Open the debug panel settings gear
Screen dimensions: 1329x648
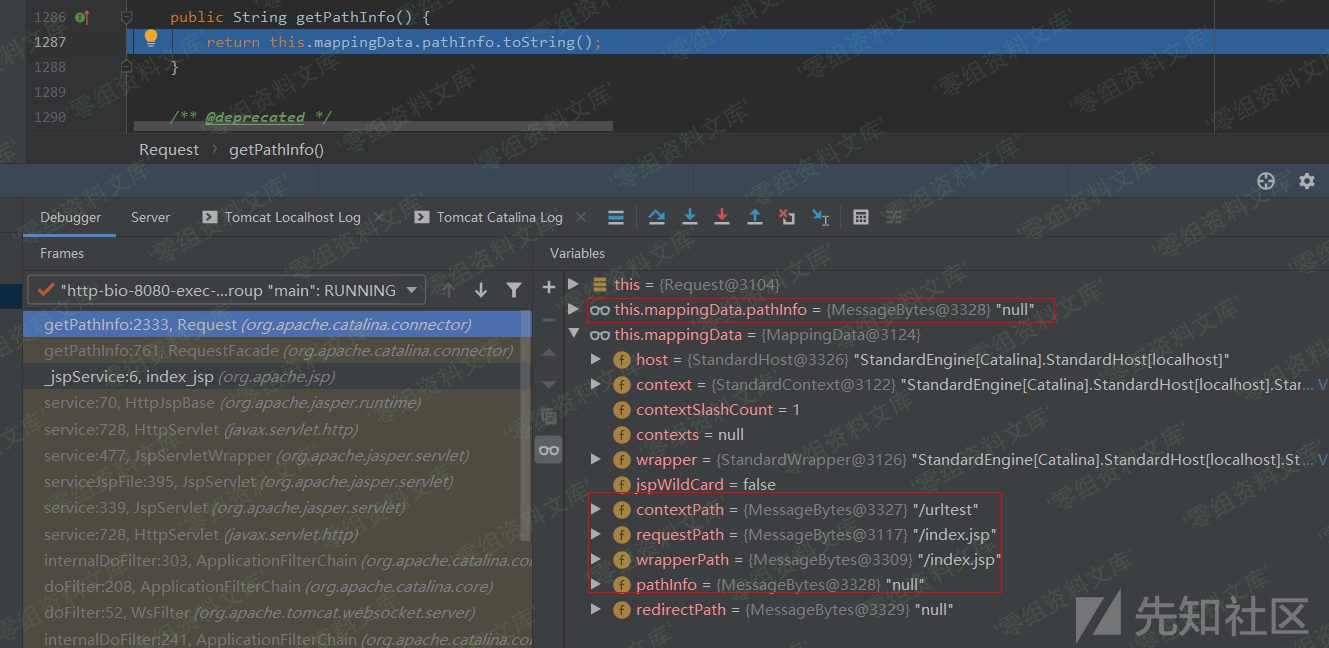click(1306, 181)
